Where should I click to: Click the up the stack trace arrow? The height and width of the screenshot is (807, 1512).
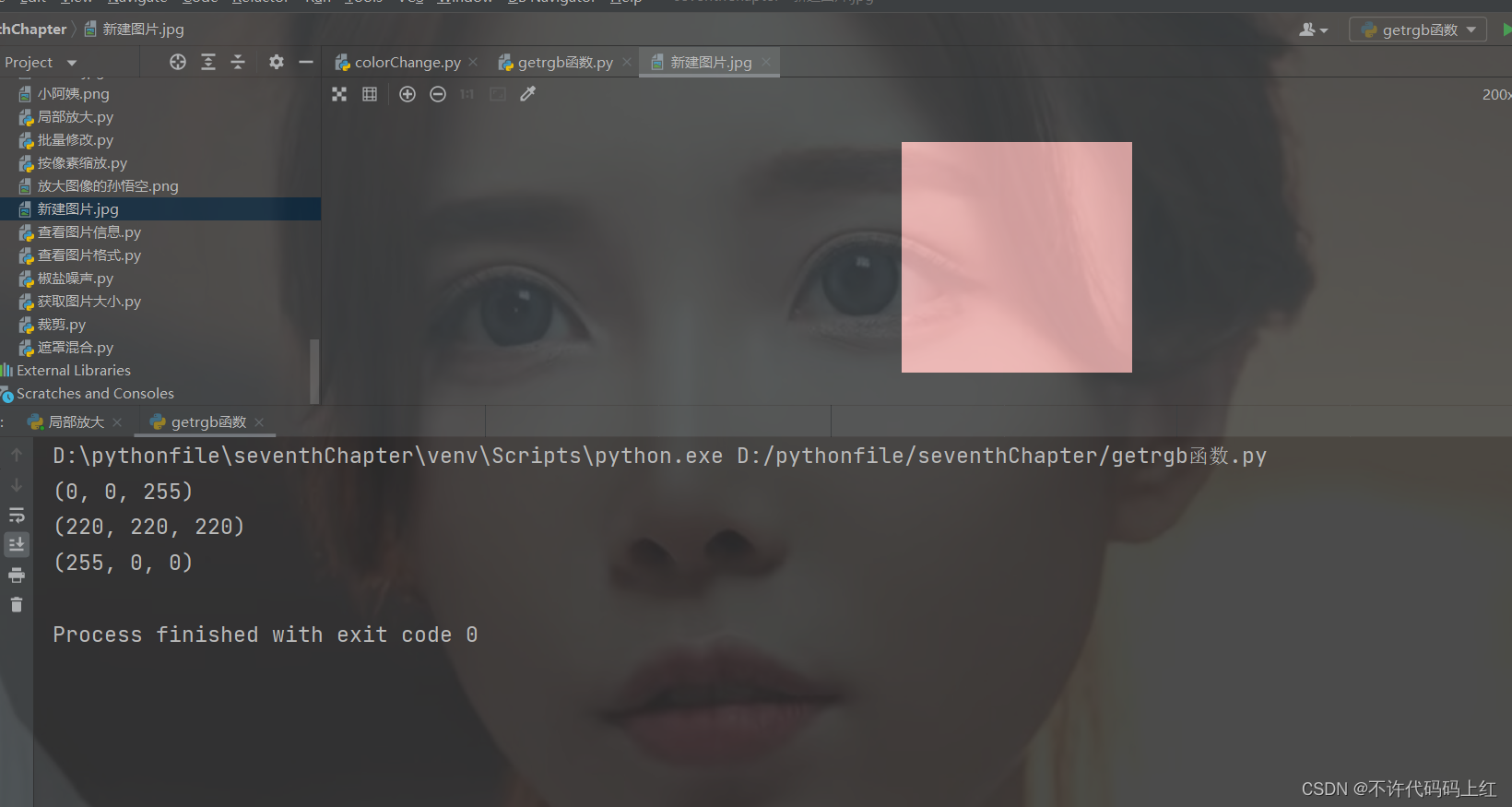17,455
